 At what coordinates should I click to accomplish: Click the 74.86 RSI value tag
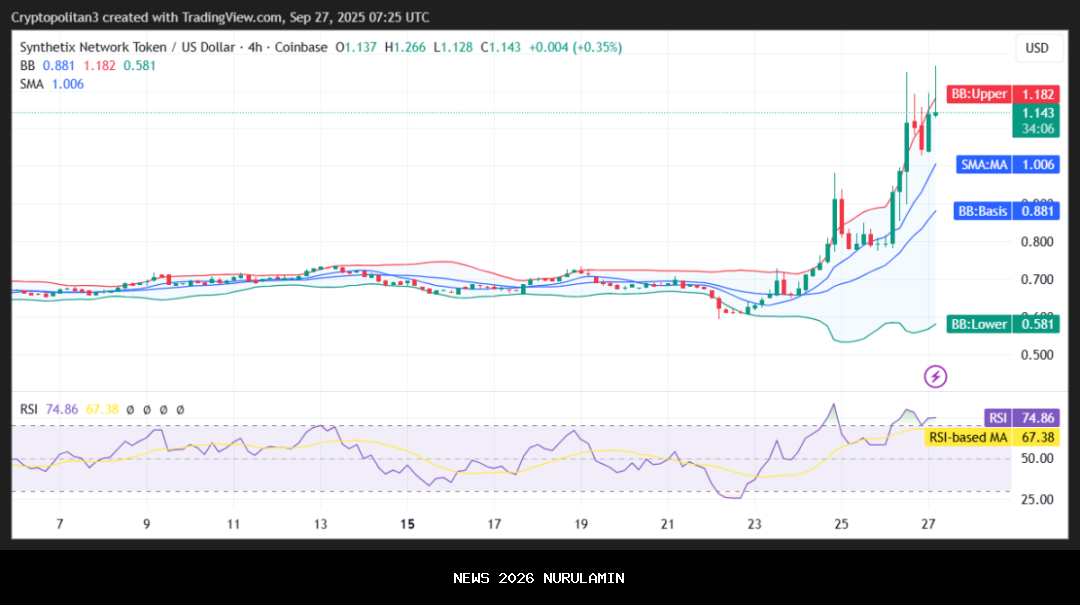[x=1037, y=418]
